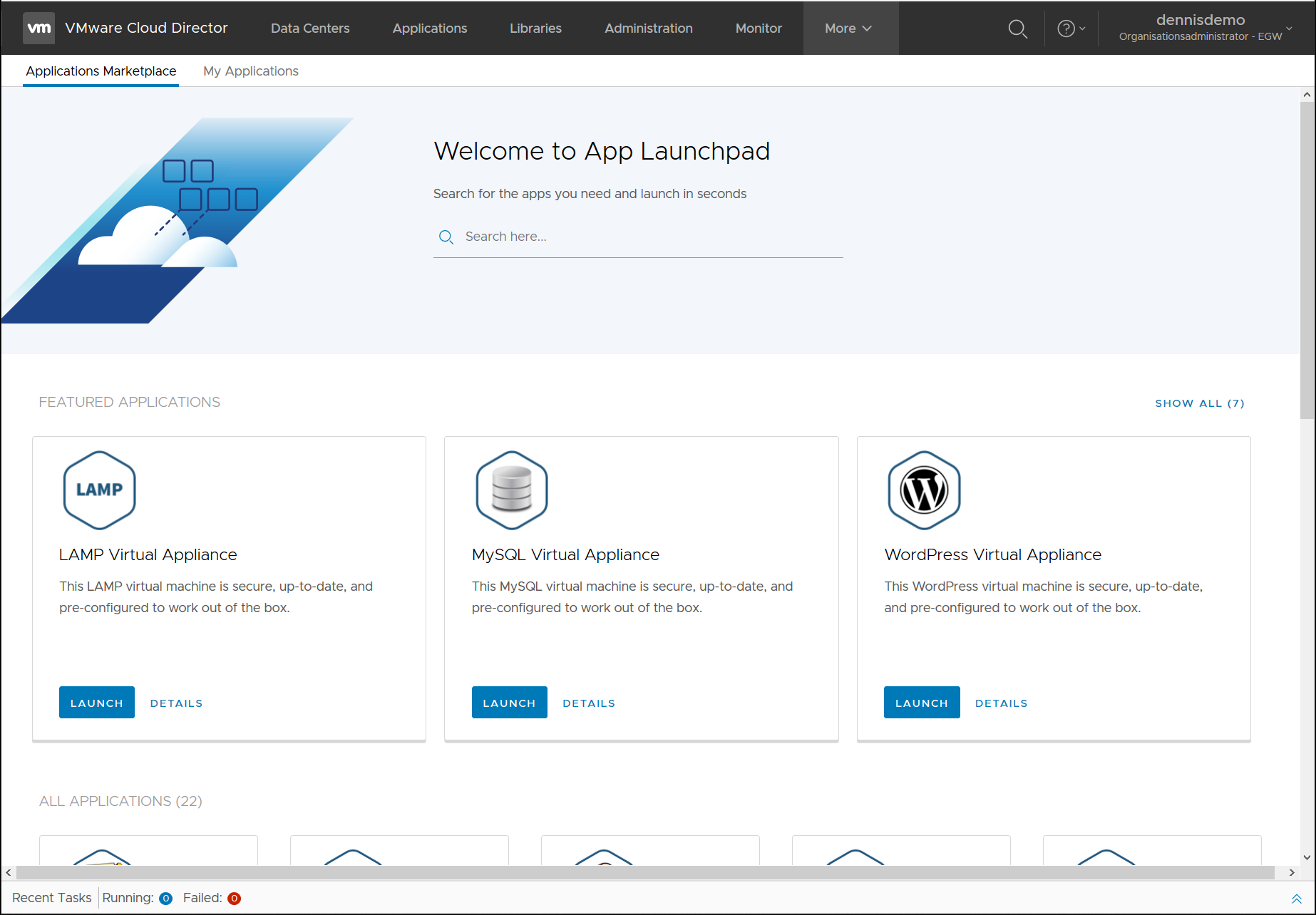
Task: Click the Running tasks count badge
Action: 165,899
